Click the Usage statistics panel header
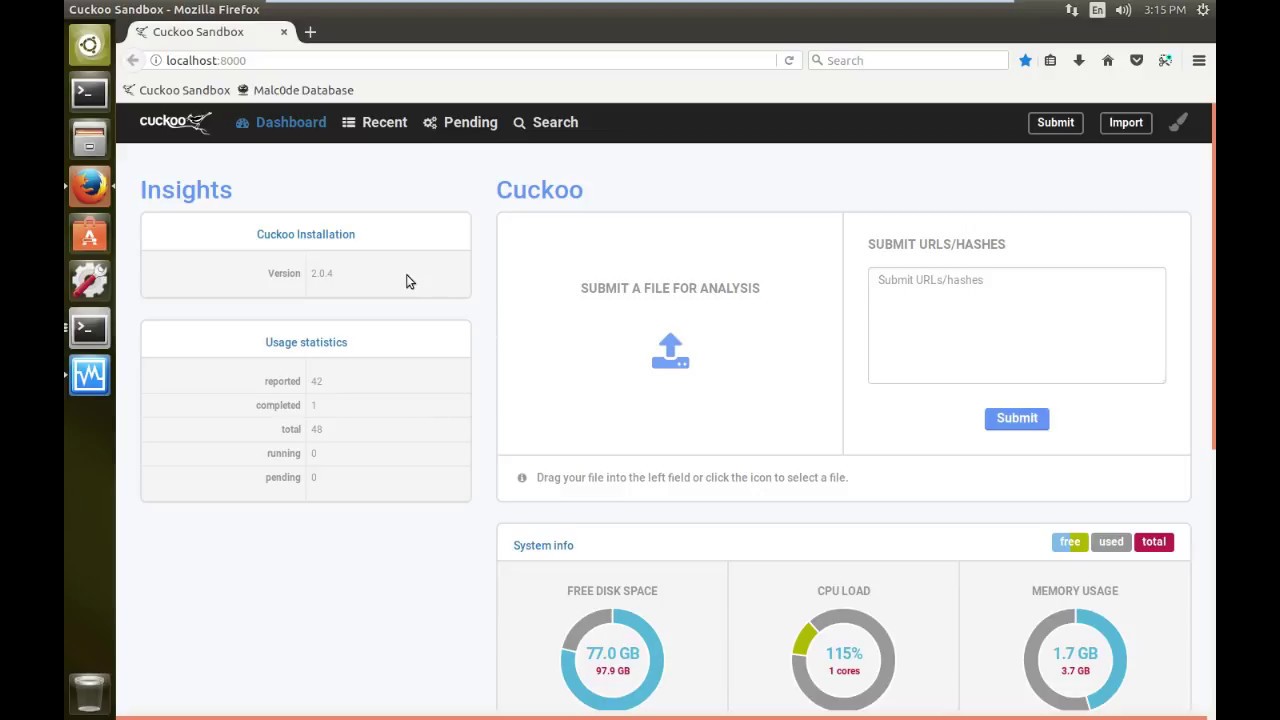Screen dimensions: 1280x720 pos(306,342)
